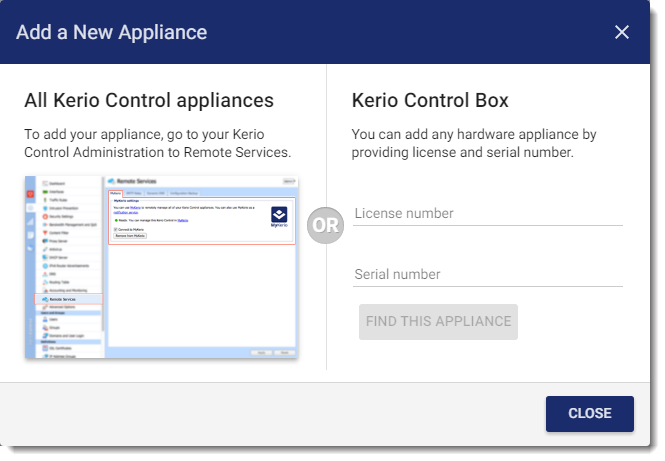Click the MyKerio logo in the screenshot
This screenshot has height=461, width=665.
click(x=279, y=217)
